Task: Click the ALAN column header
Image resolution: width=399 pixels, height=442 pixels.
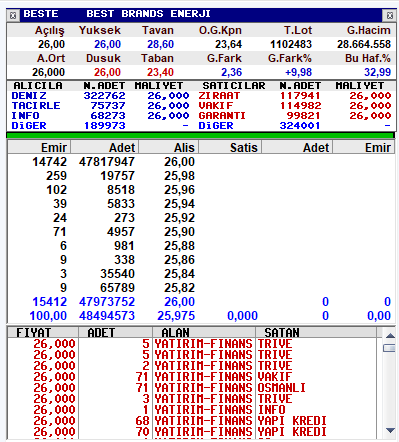Action: [x=204, y=332]
